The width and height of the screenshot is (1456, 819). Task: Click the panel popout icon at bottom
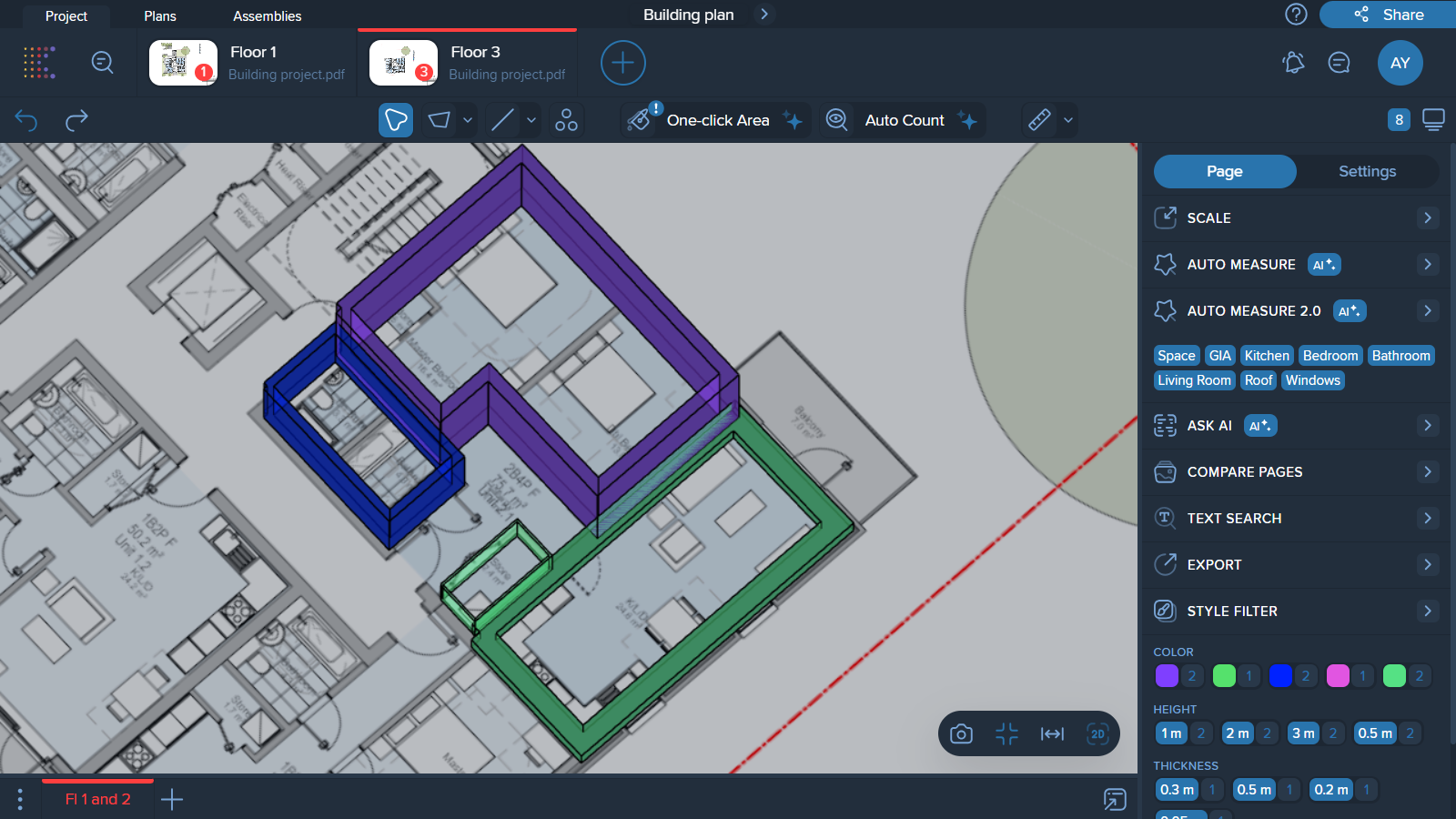[1115, 799]
